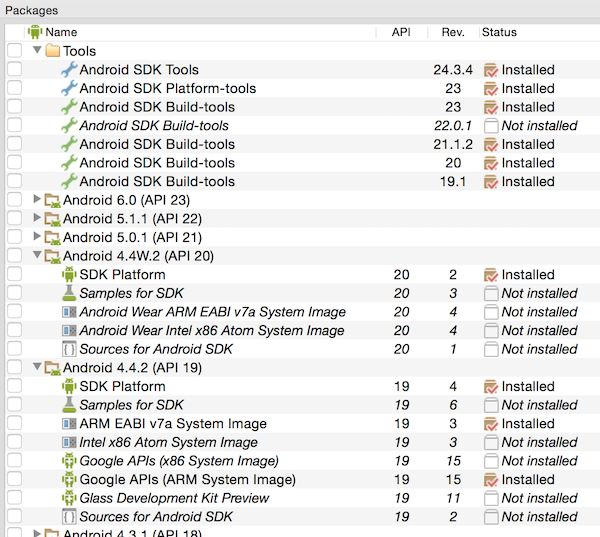The width and height of the screenshot is (600, 537).
Task: Click revision 21.1.2 of Android SDK Build-tools
Action: point(453,144)
